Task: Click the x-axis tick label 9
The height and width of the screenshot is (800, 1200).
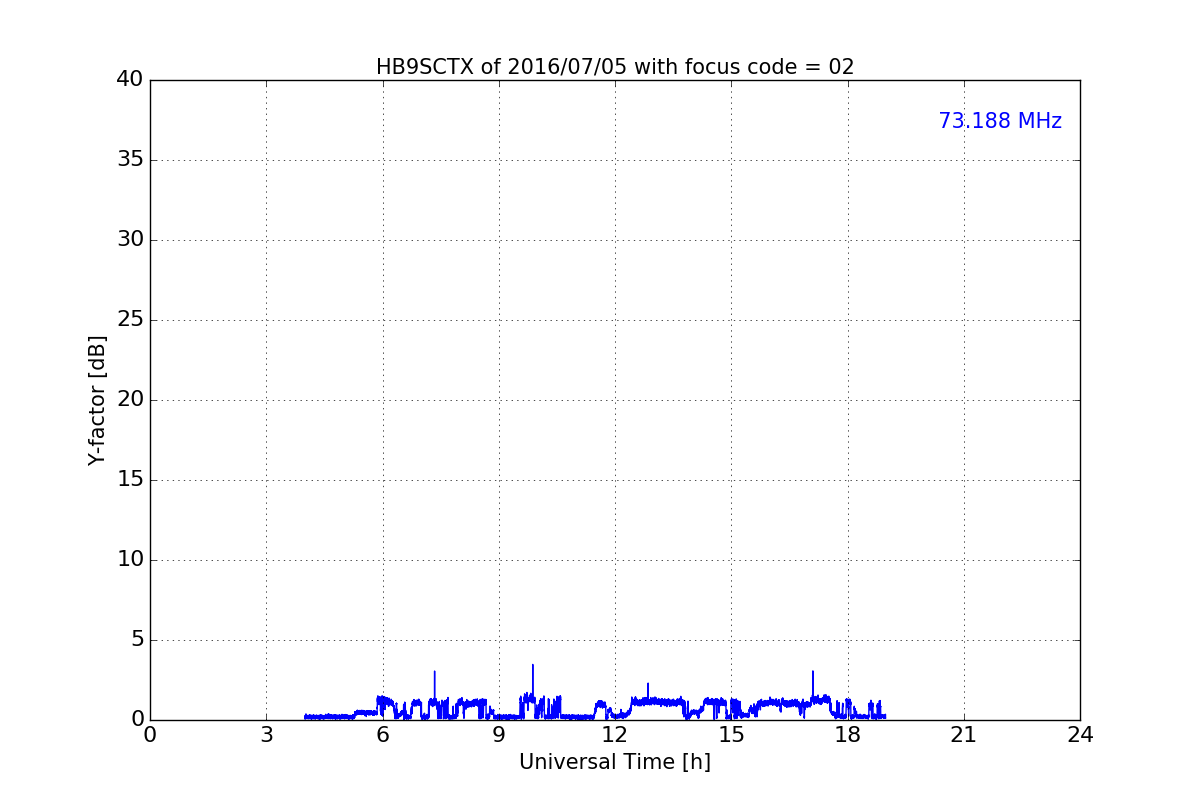Action: point(499,735)
